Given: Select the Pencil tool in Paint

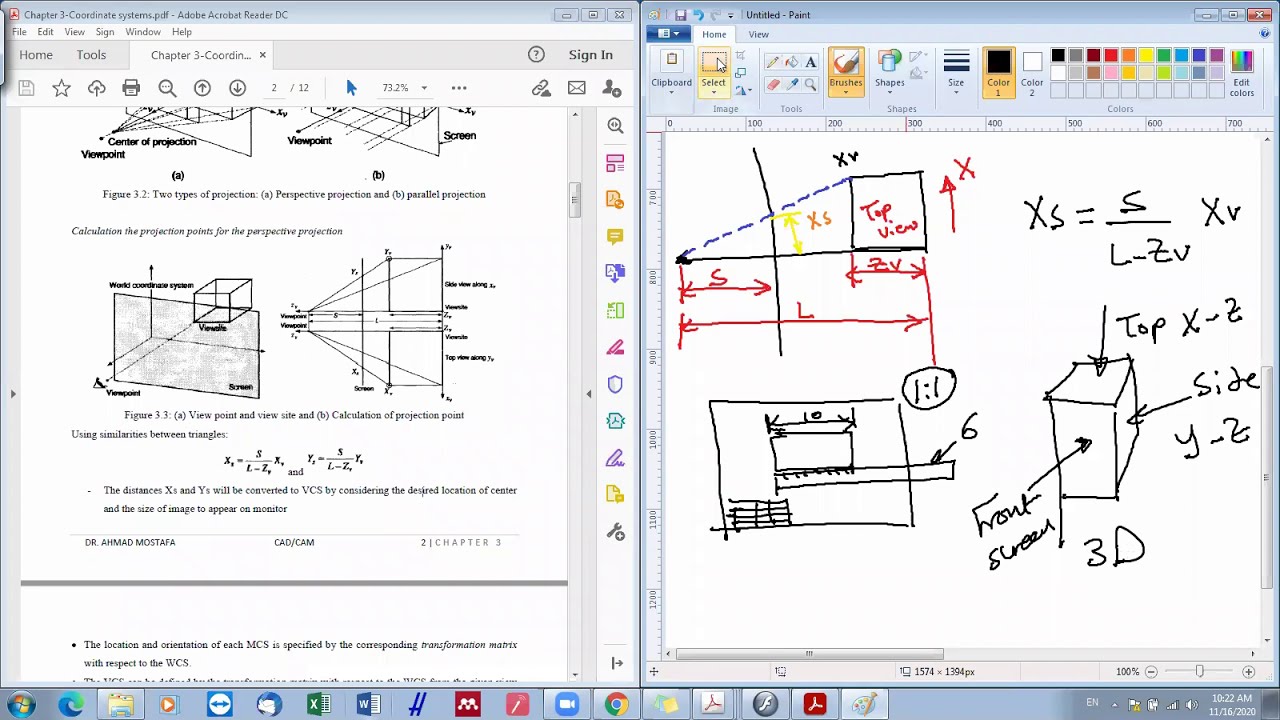Looking at the screenshot, I should point(773,63).
